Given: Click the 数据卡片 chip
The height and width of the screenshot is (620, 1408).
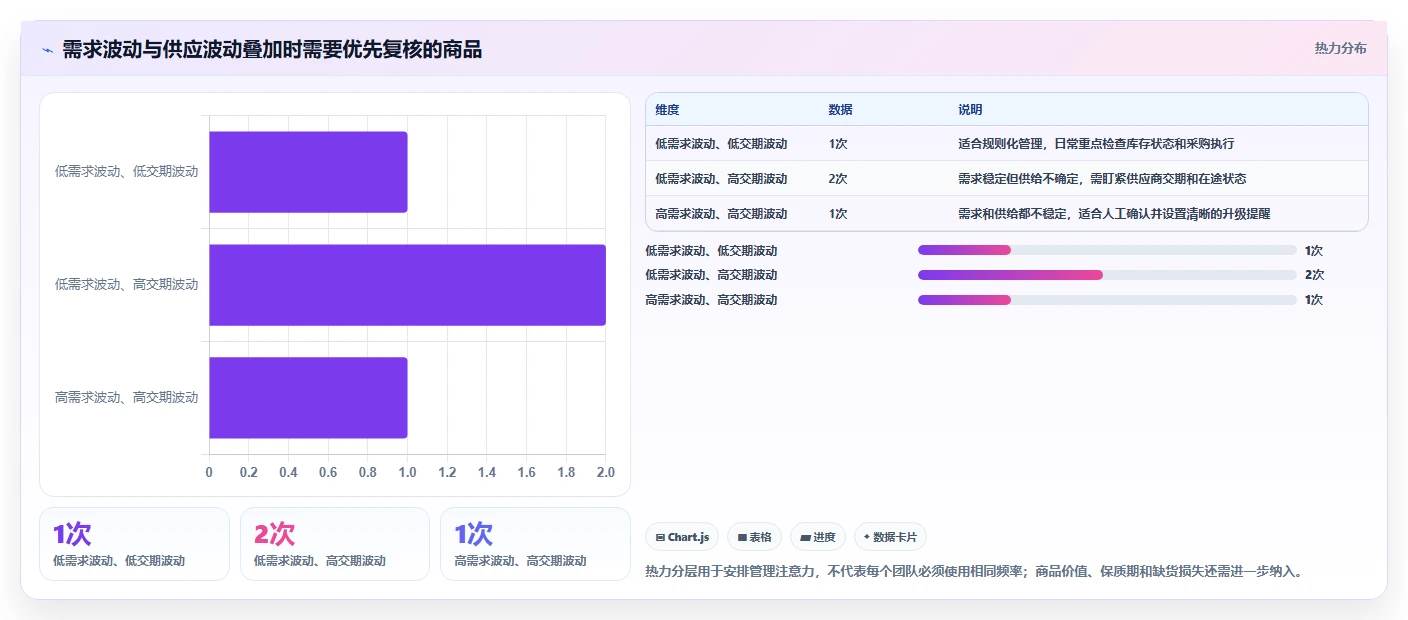Looking at the screenshot, I should coord(890,537).
